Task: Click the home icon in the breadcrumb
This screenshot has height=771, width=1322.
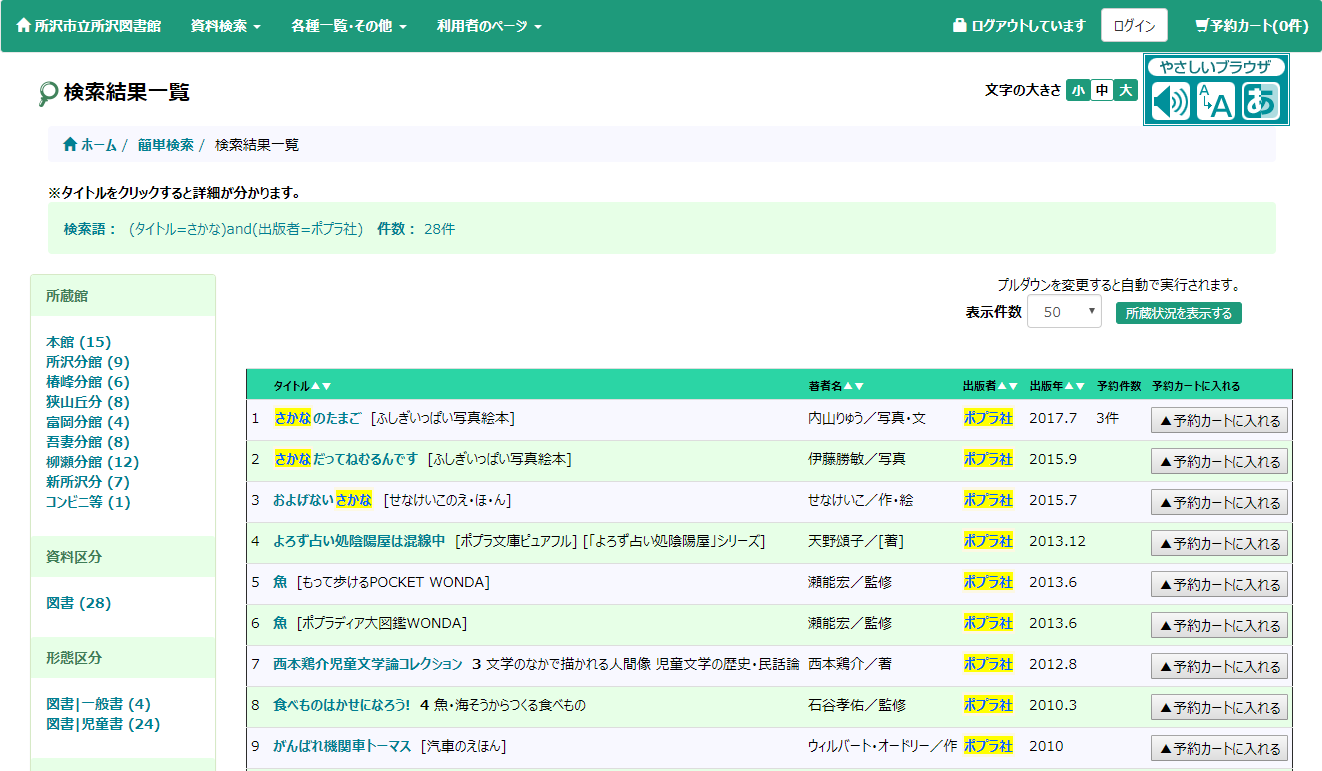Action: [x=70, y=145]
